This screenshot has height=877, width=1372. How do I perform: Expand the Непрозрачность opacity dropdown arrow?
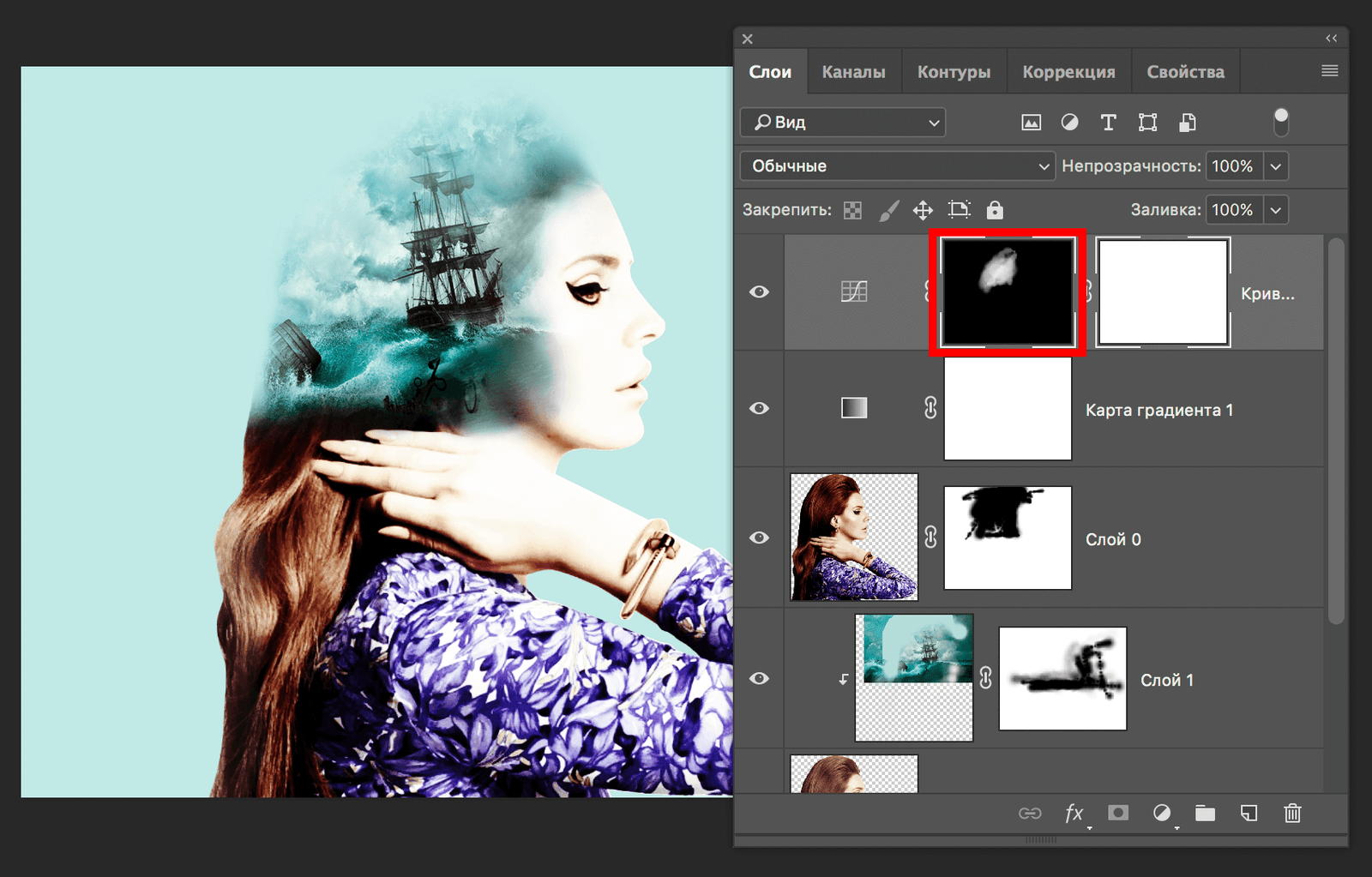[1275, 166]
